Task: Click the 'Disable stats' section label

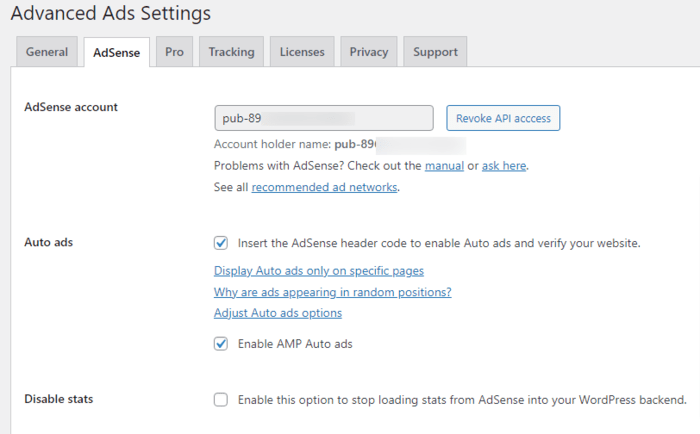Action: click(x=58, y=399)
